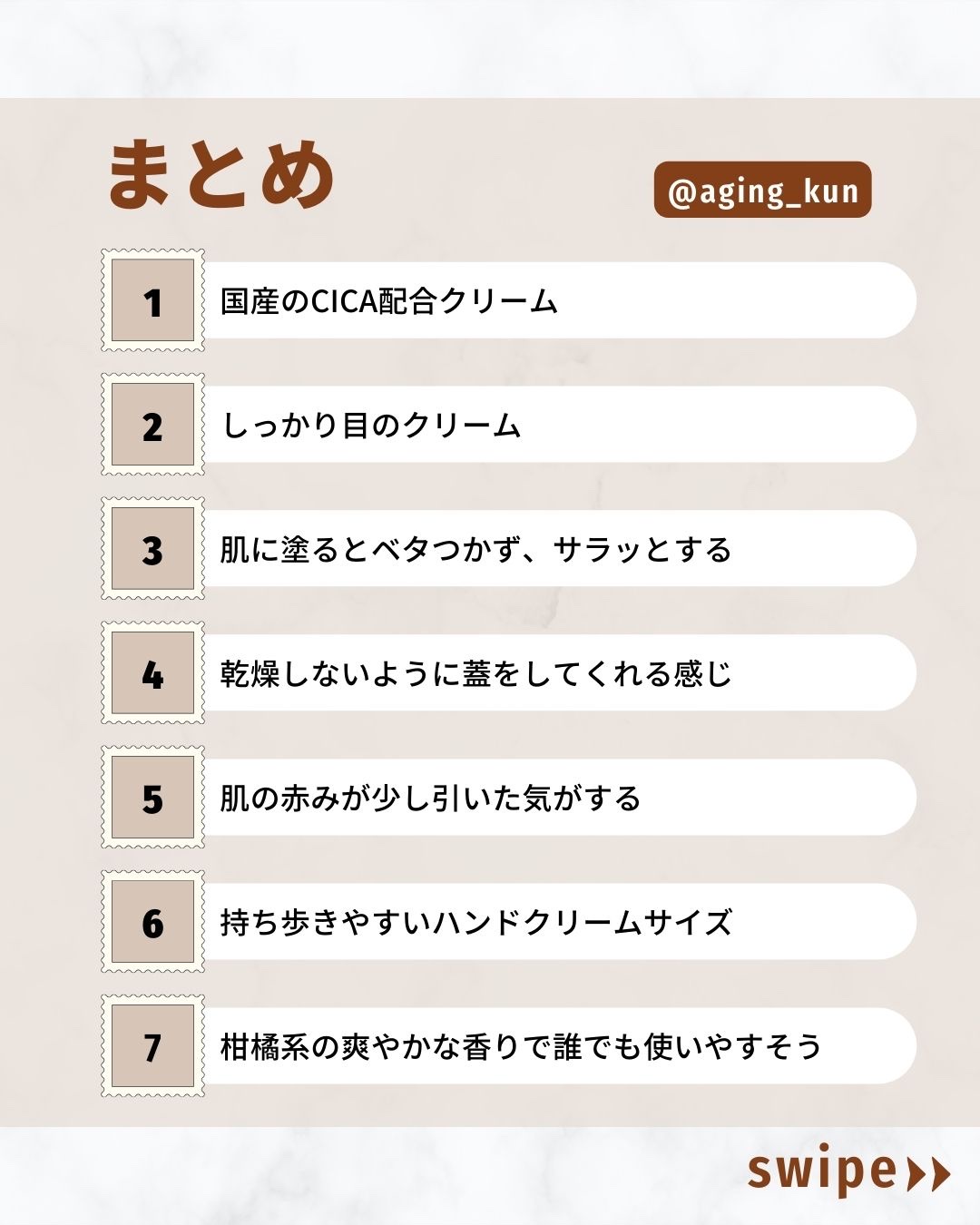This screenshot has width=980, height=1225.
Task: Click the number 7 stamp icon
Action: pyautogui.click(x=152, y=1046)
